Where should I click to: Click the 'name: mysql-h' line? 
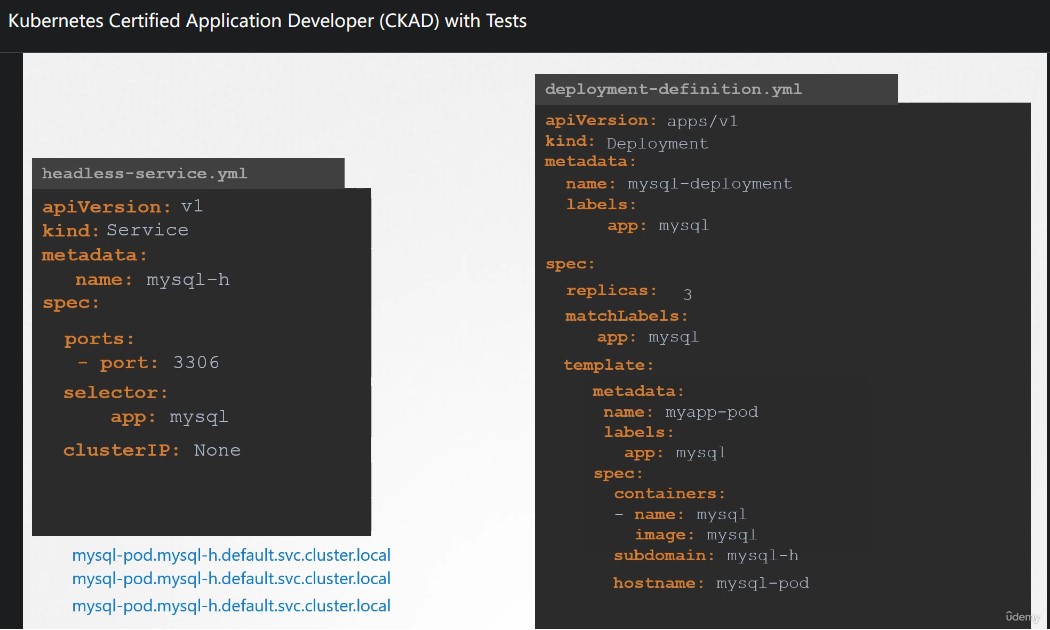coord(153,279)
